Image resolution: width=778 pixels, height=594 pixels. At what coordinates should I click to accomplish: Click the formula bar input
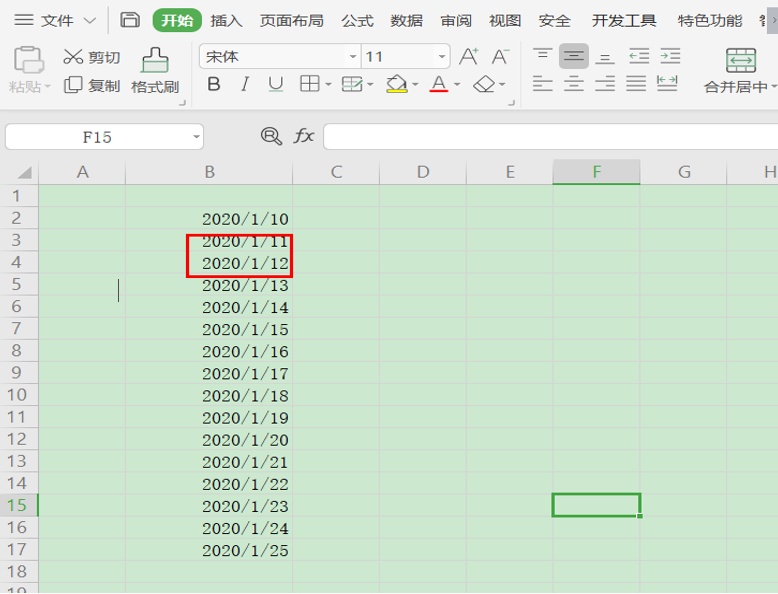(550, 136)
